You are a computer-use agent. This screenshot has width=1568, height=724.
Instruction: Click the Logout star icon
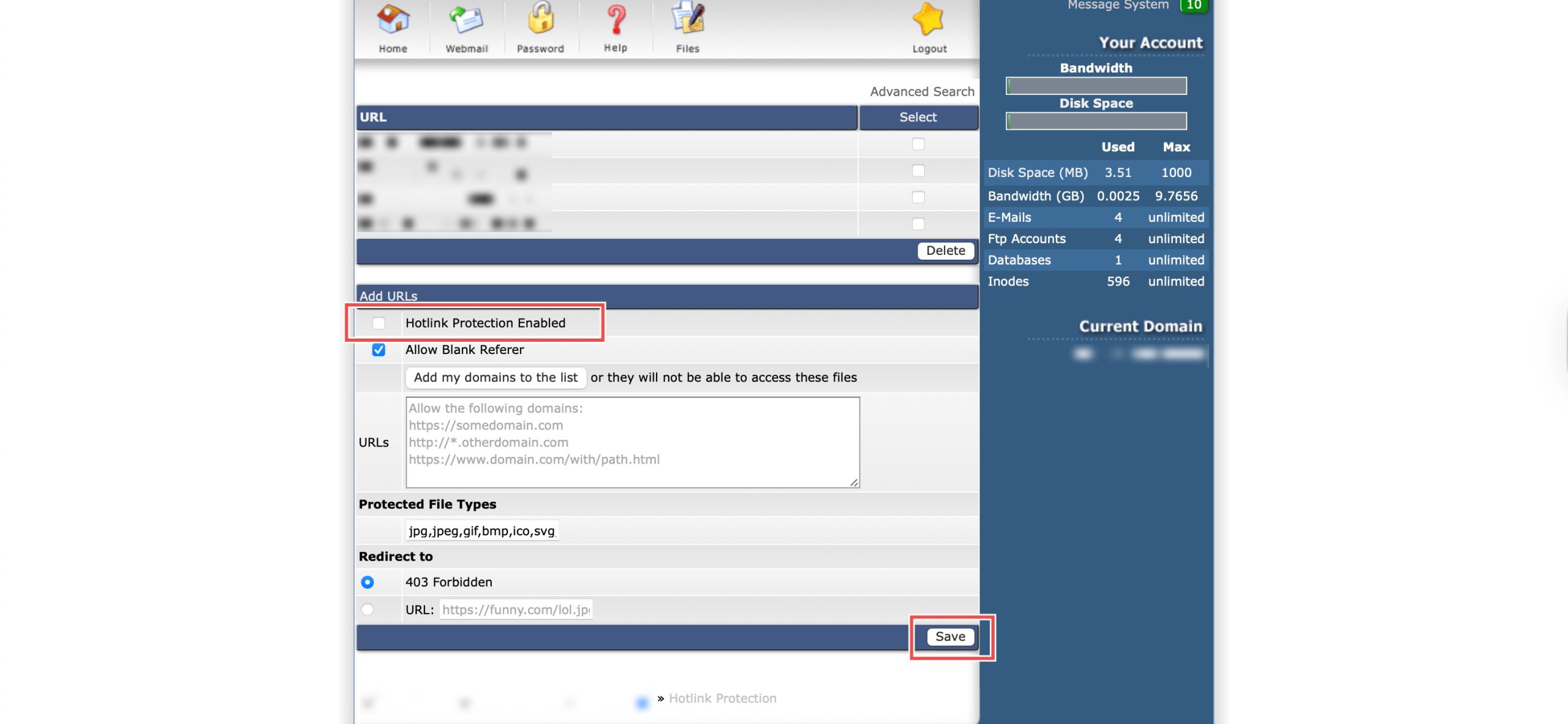coord(929,20)
